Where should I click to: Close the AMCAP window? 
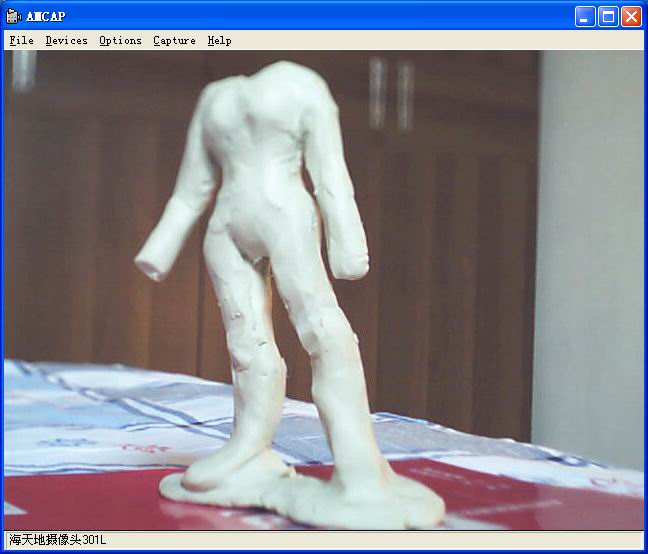tap(632, 17)
